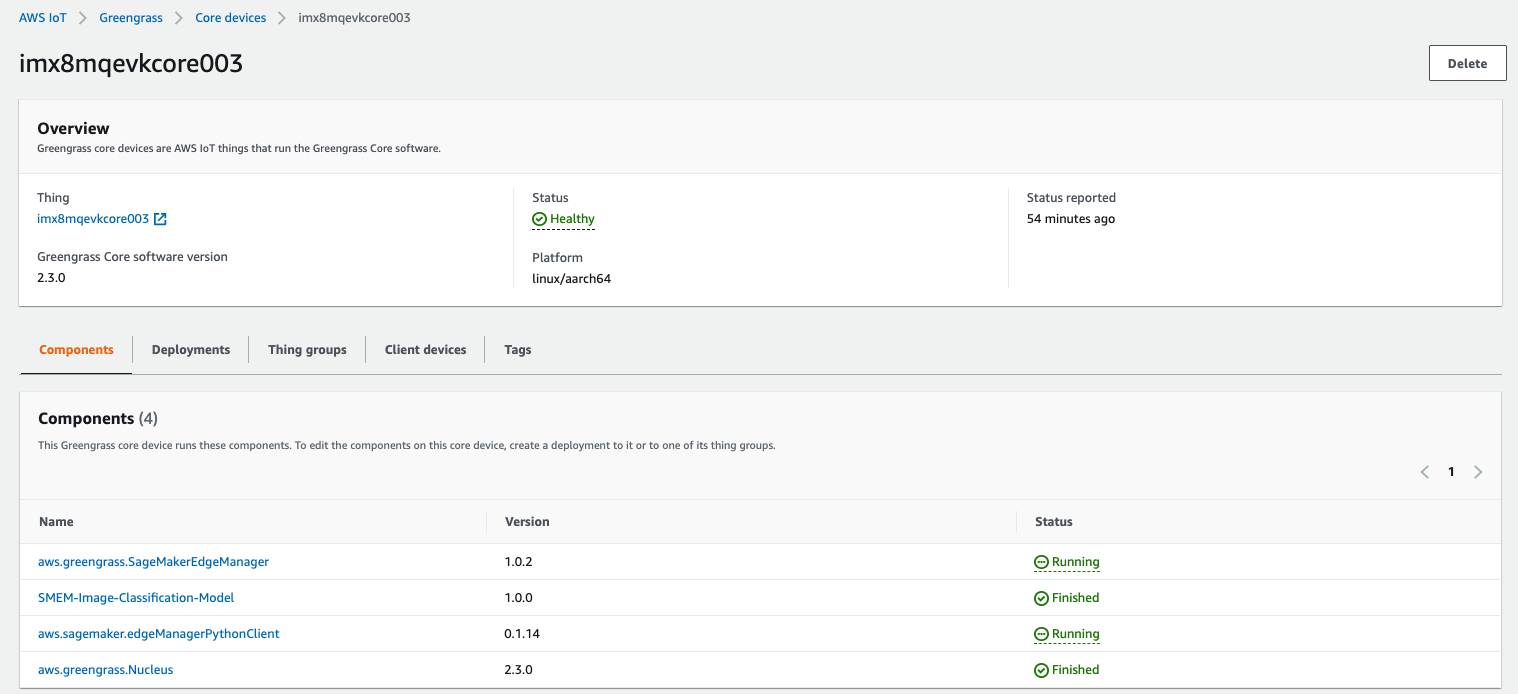Click the Finished icon for aws.greengrass.Nucleus
Screen dimensions: 1518x694
(1041, 670)
